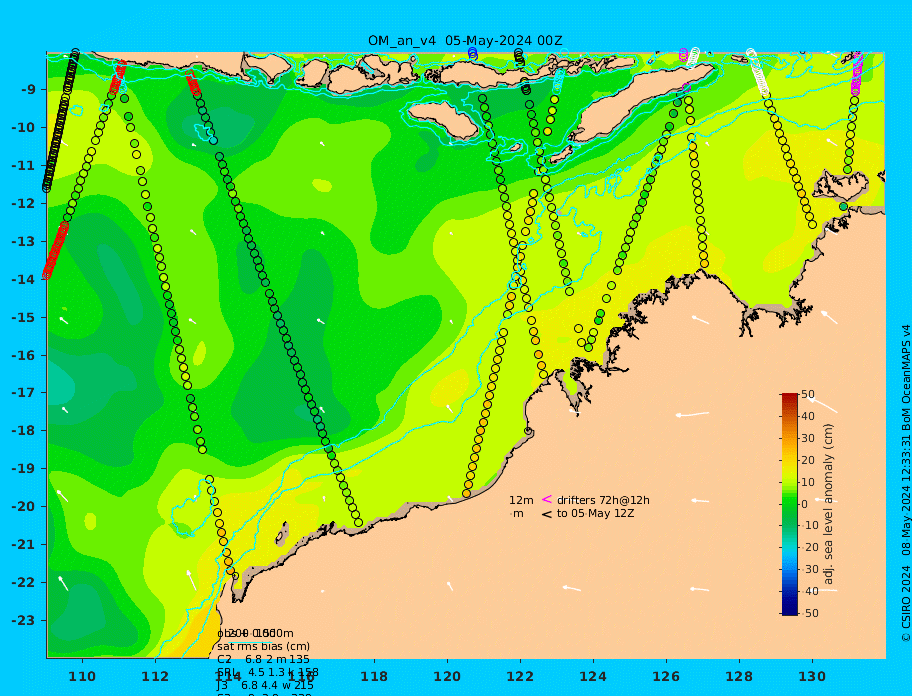Screen dimensions: 912x696
Task: Click latitude axis label -9
Action: 29,90
